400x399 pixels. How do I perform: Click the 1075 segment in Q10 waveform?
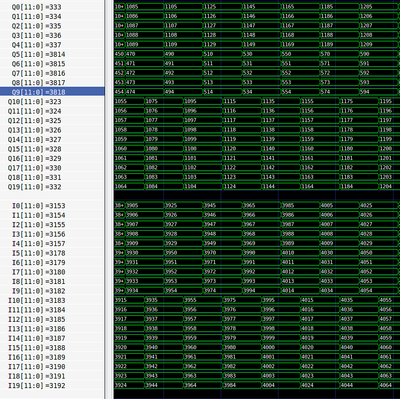coord(164,101)
